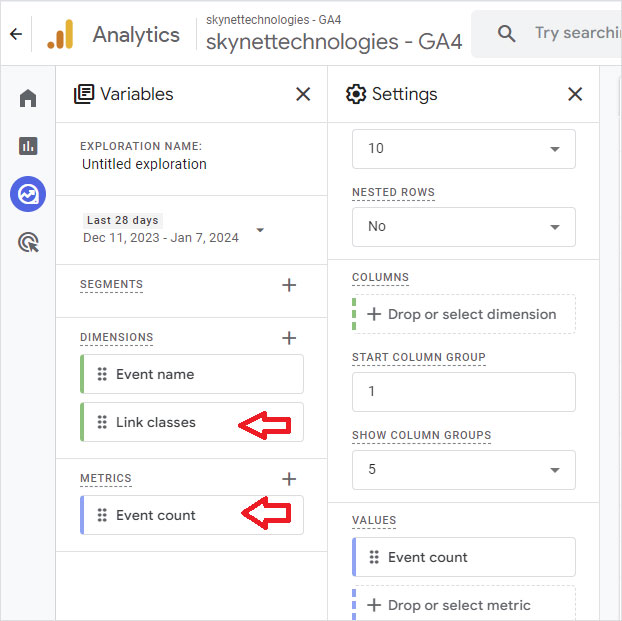Viewport: 622px width, 621px height.
Task: Click drag handle on Event count metric
Action: 102,515
